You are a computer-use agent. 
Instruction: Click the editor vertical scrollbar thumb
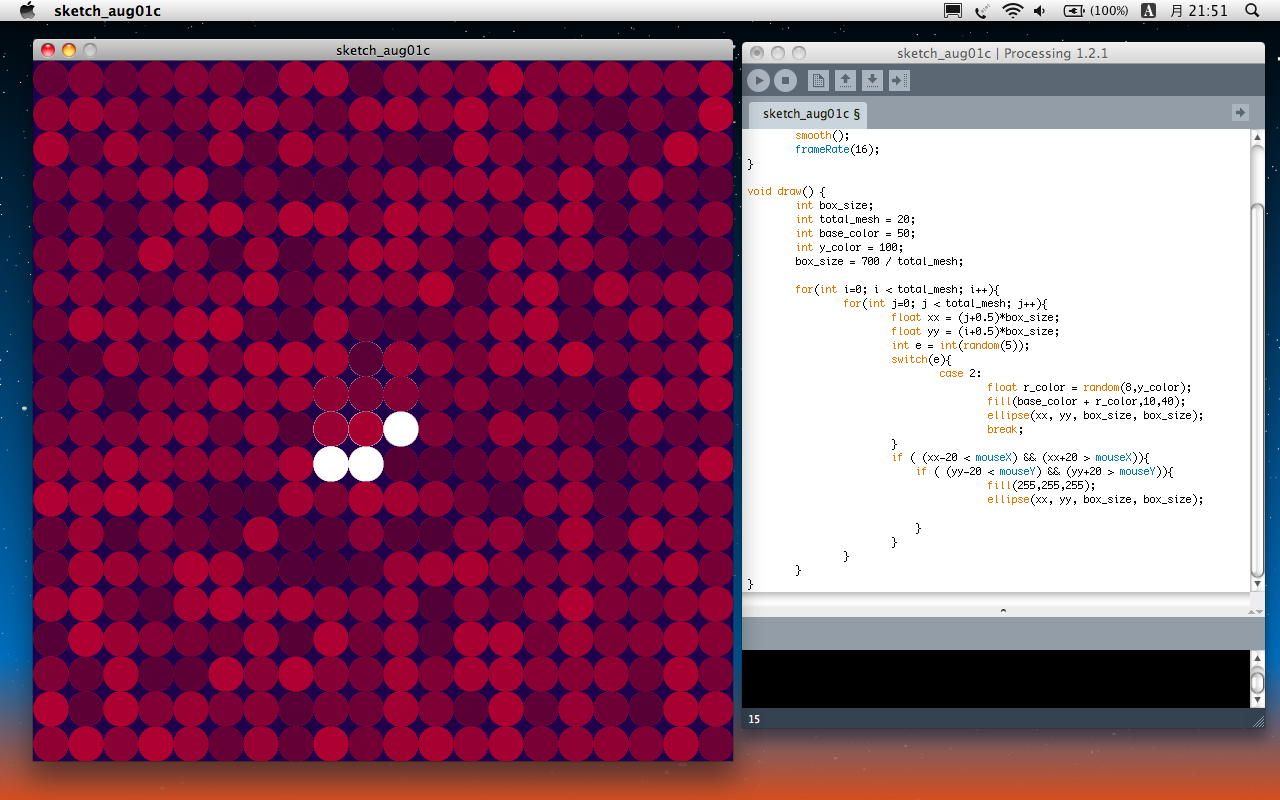1257,390
